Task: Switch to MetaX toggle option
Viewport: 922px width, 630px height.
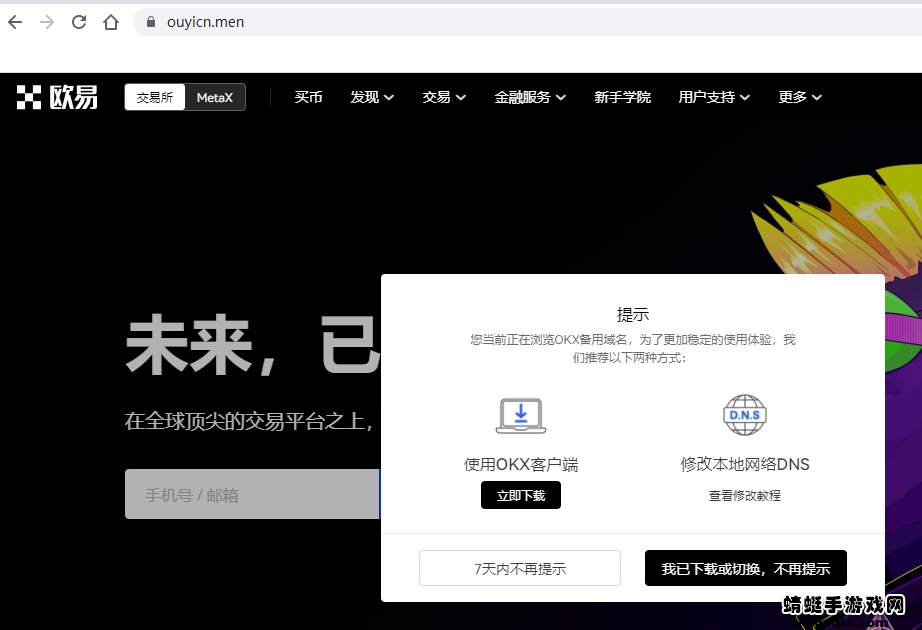Action: pyautogui.click(x=215, y=97)
